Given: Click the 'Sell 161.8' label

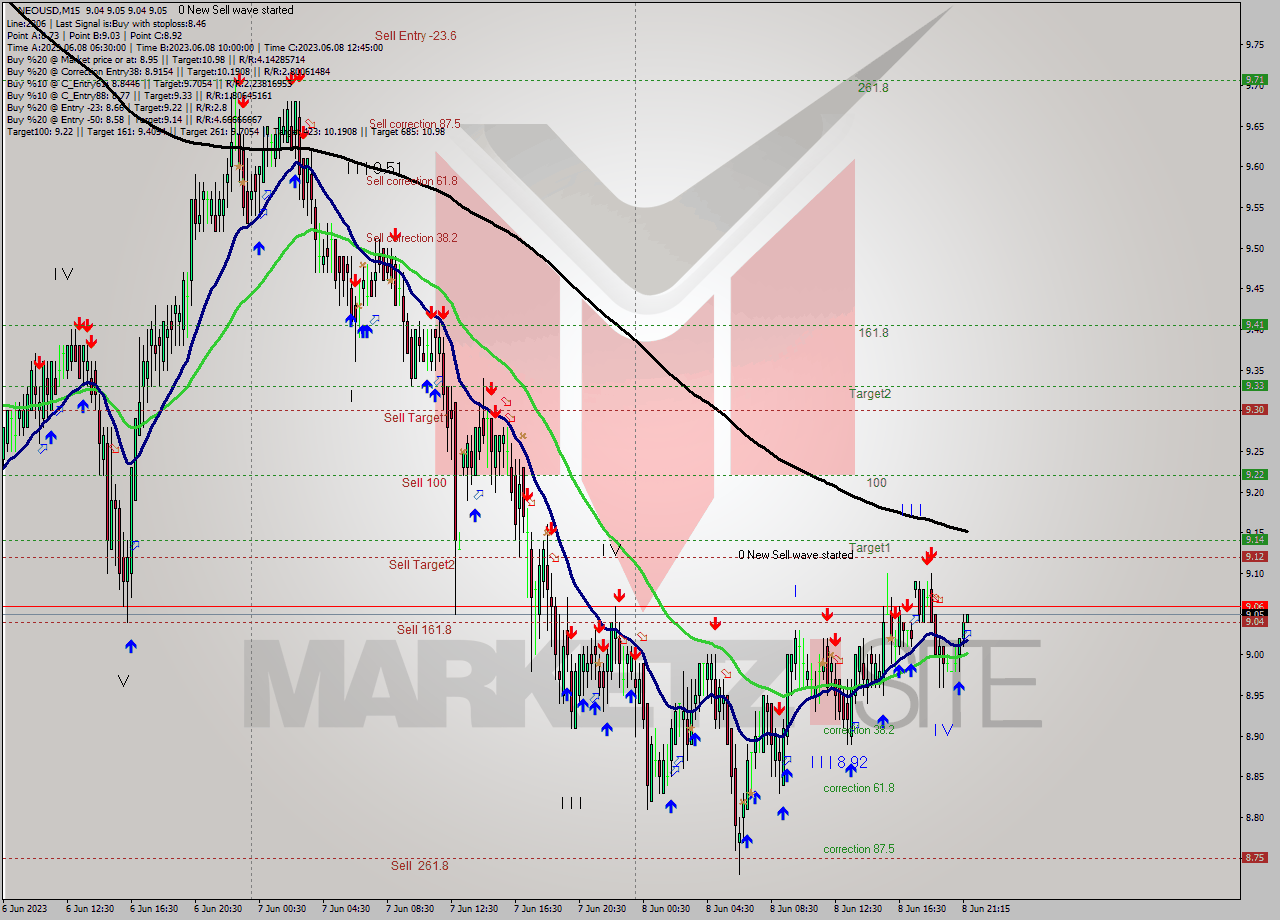Looking at the screenshot, I should pos(424,630).
